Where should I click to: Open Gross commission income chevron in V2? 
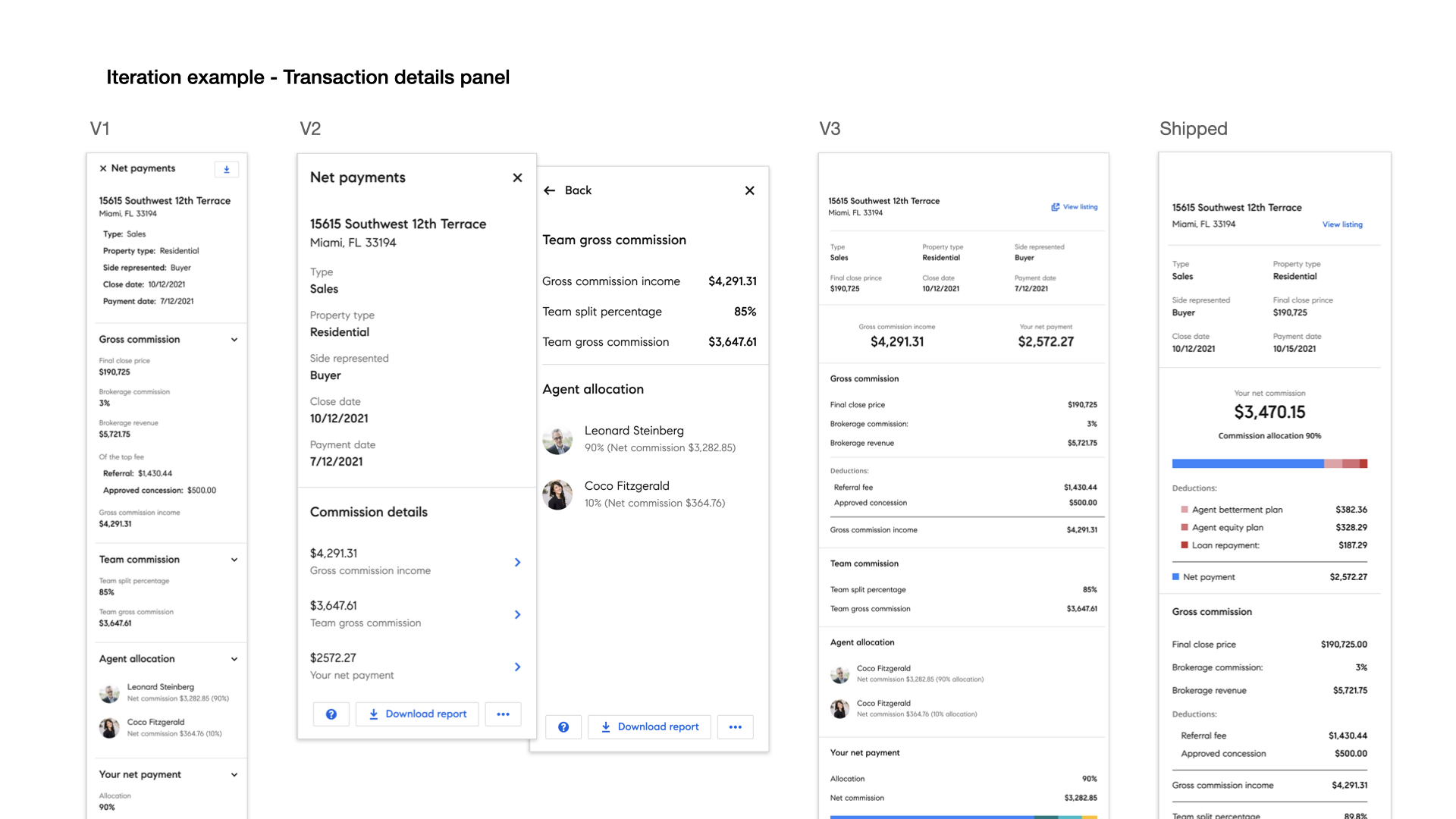pyautogui.click(x=518, y=562)
